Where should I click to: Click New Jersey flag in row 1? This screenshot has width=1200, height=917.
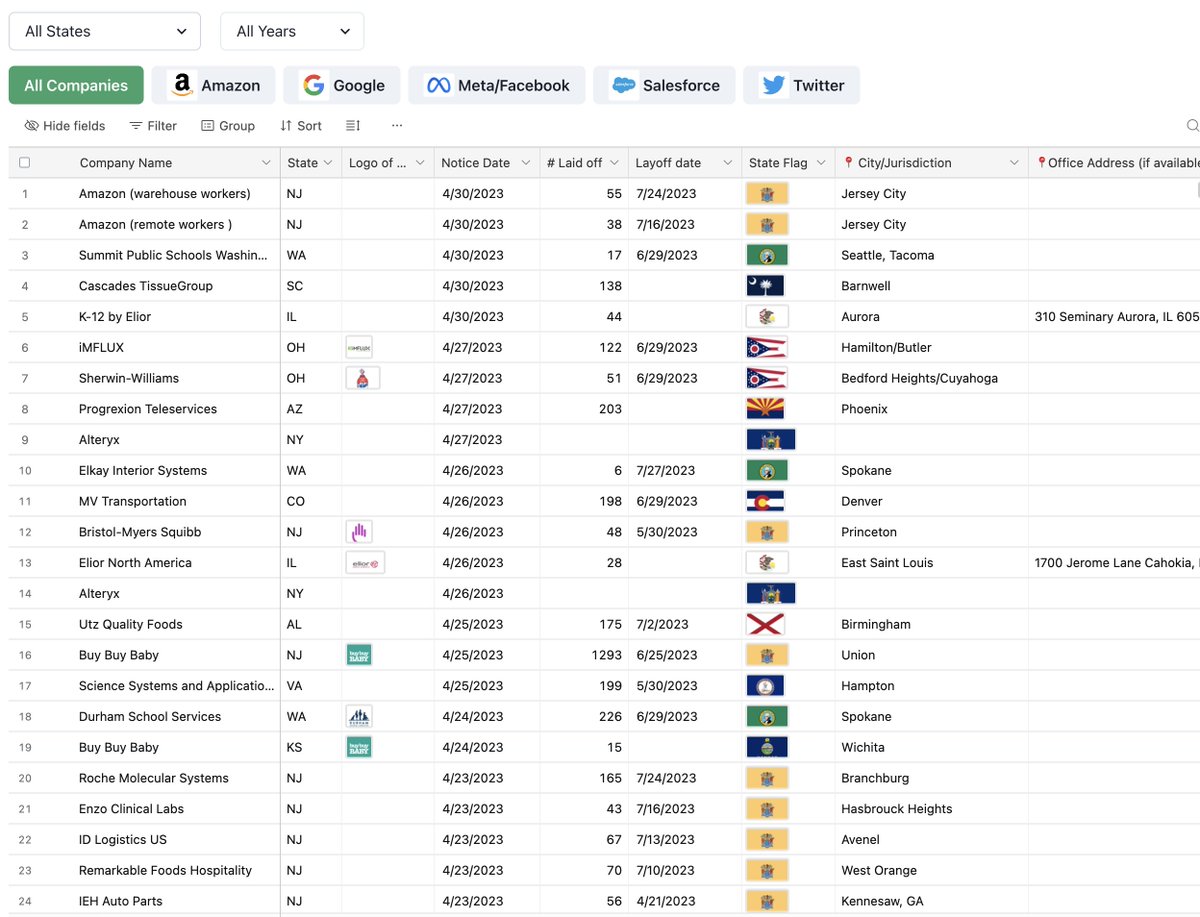(x=767, y=194)
